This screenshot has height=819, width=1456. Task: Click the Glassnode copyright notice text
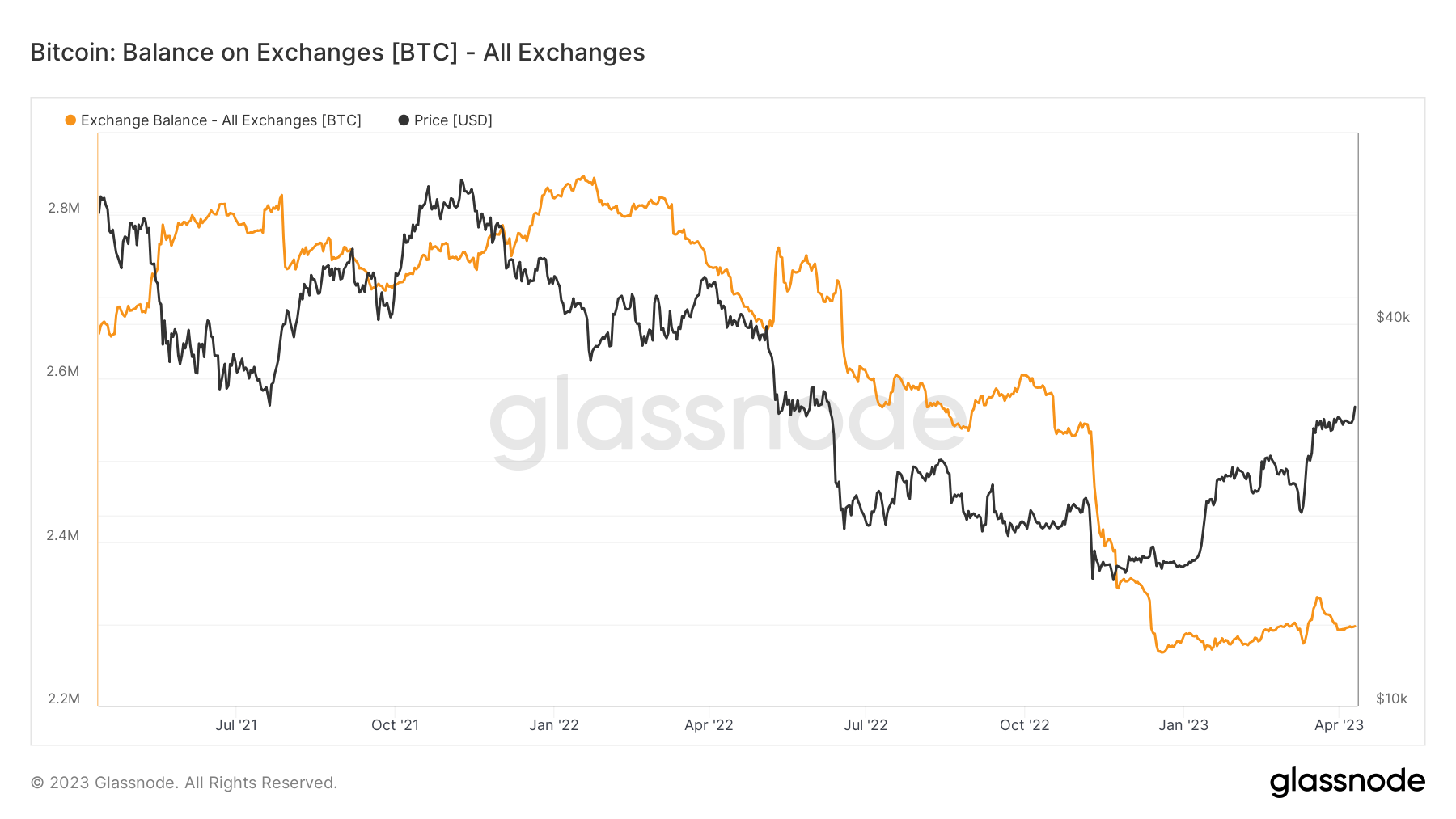[x=184, y=783]
